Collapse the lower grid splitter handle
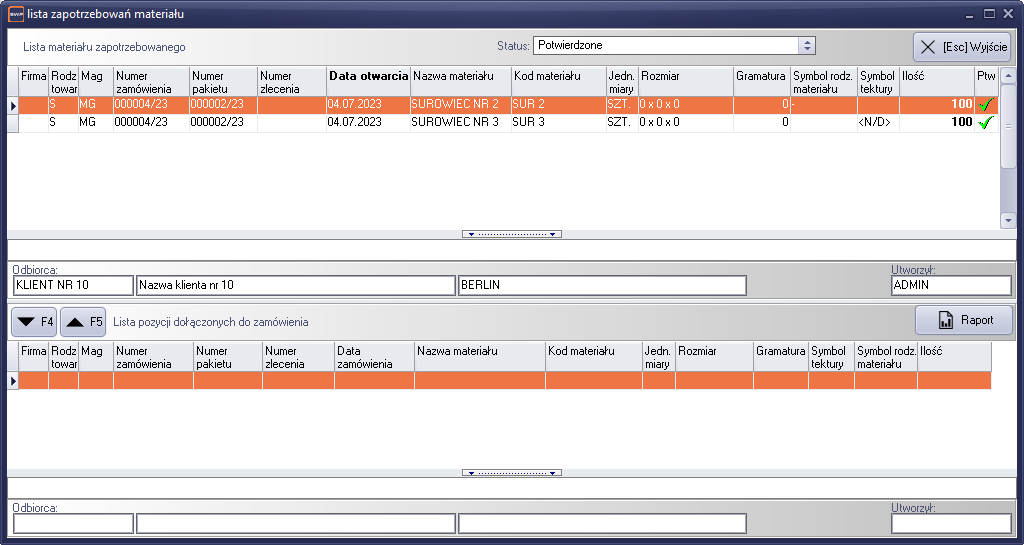The width and height of the screenshot is (1024, 545). [511, 472]
